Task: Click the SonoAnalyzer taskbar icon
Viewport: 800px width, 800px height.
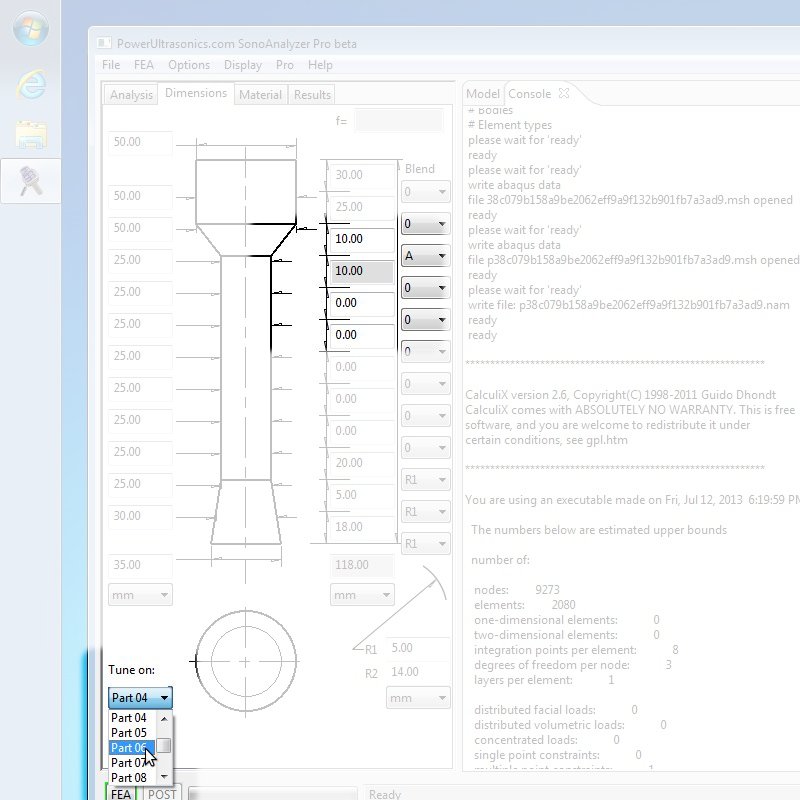Action: point(31,181)
